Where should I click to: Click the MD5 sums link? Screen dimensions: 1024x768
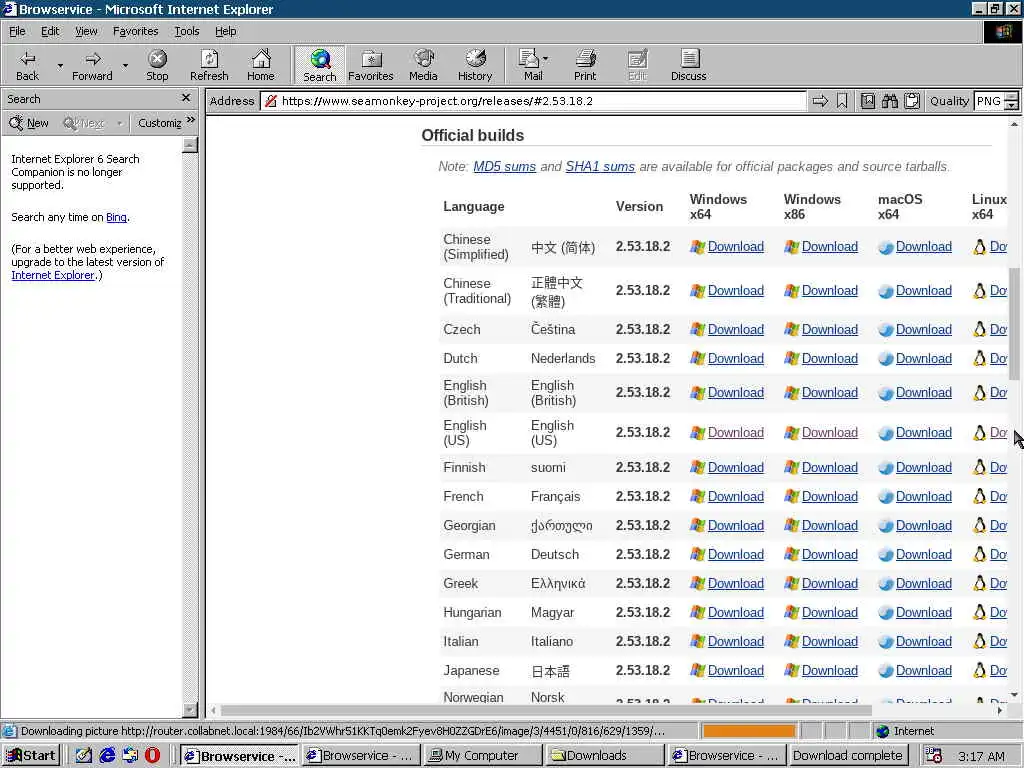[x=504, y=167]
